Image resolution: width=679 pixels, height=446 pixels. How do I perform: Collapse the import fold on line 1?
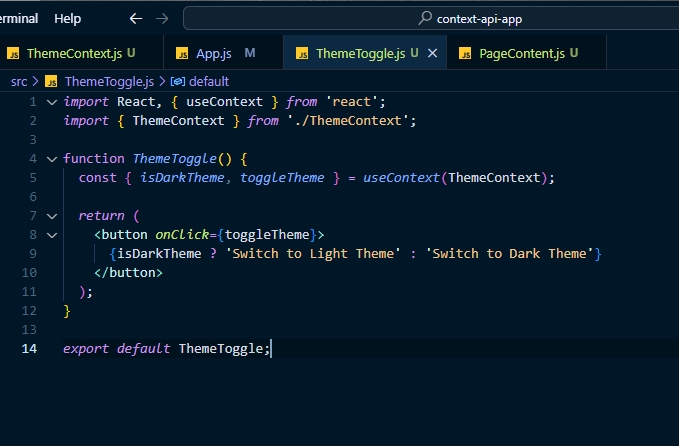click(52, 102)
